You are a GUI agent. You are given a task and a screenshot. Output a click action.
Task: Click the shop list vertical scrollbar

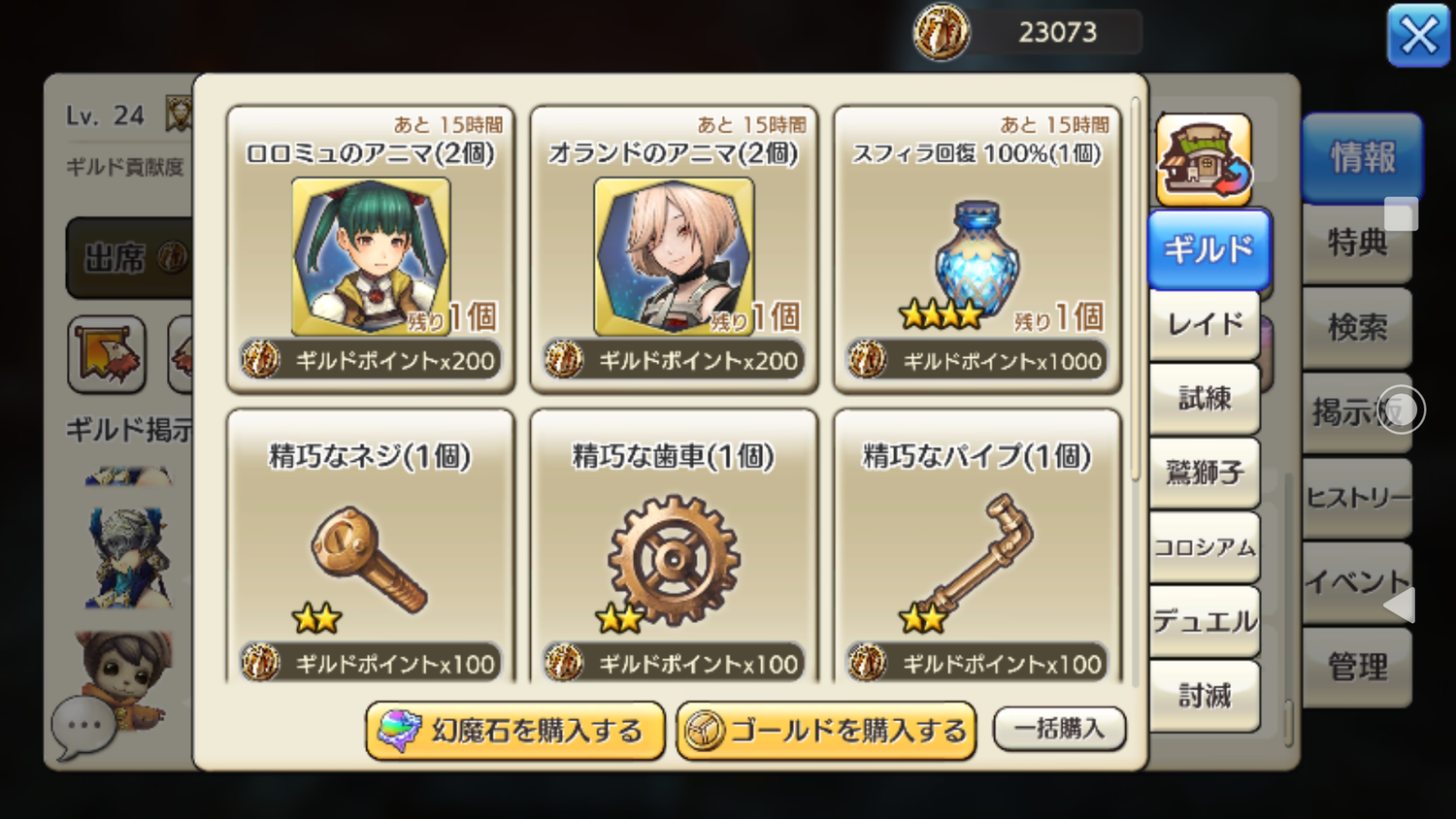[x=1135, y=291]
